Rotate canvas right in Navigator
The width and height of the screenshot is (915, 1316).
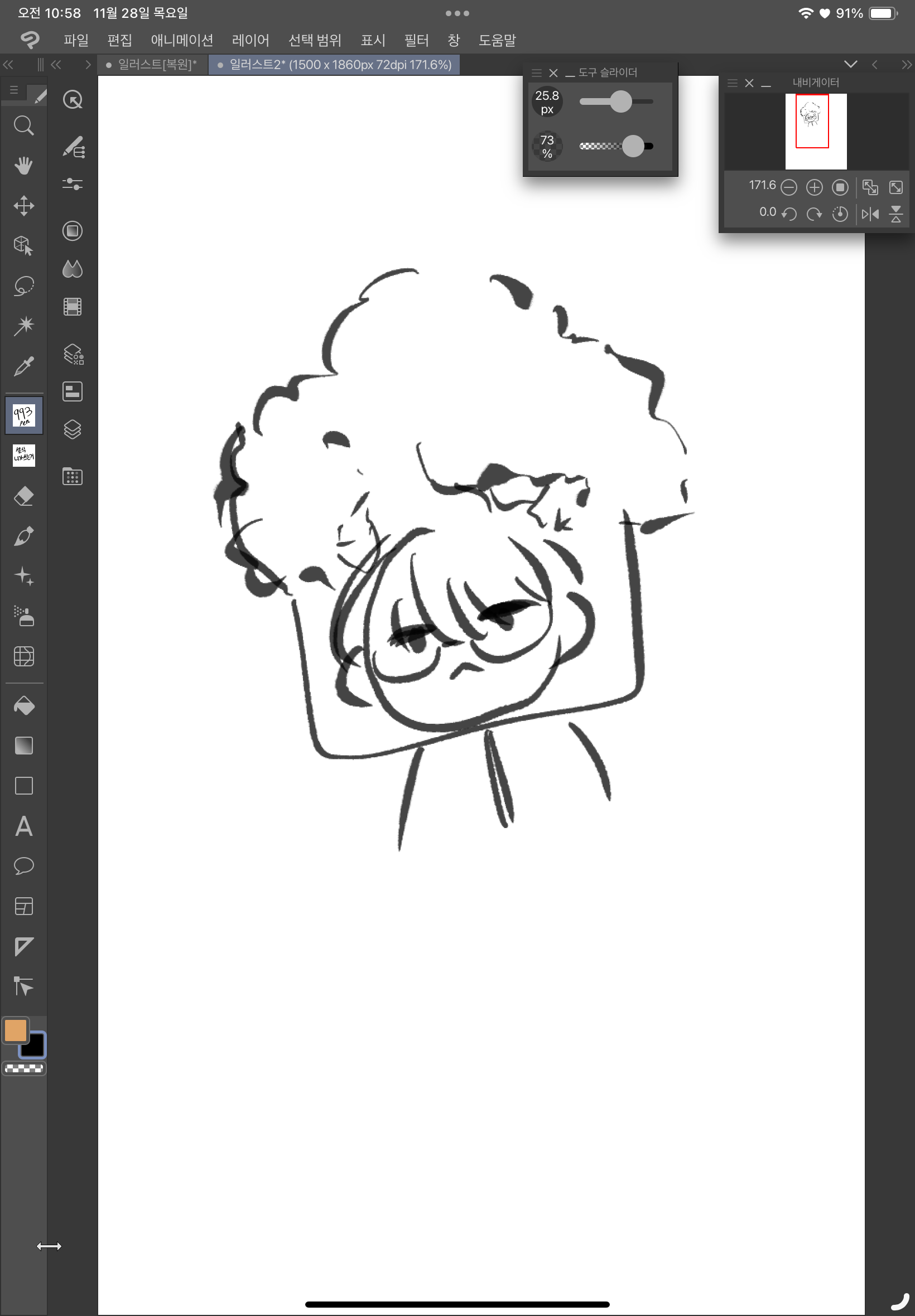tap(814, 214)
